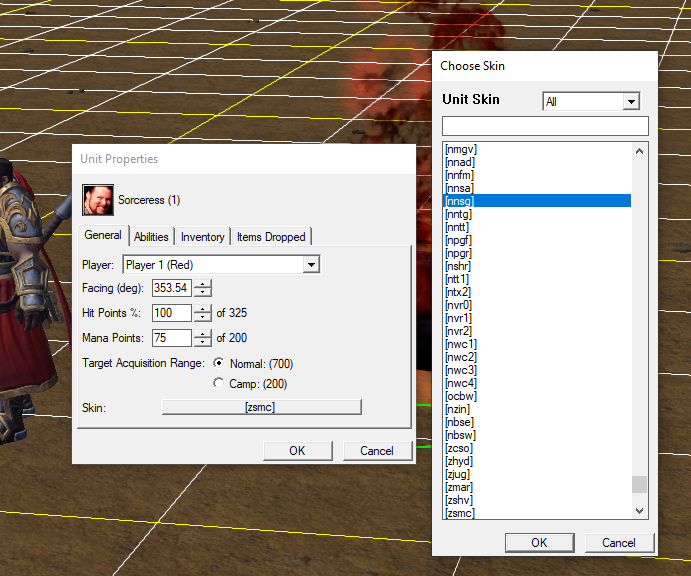Decrease the Facing degrees value

pos(203,293)
